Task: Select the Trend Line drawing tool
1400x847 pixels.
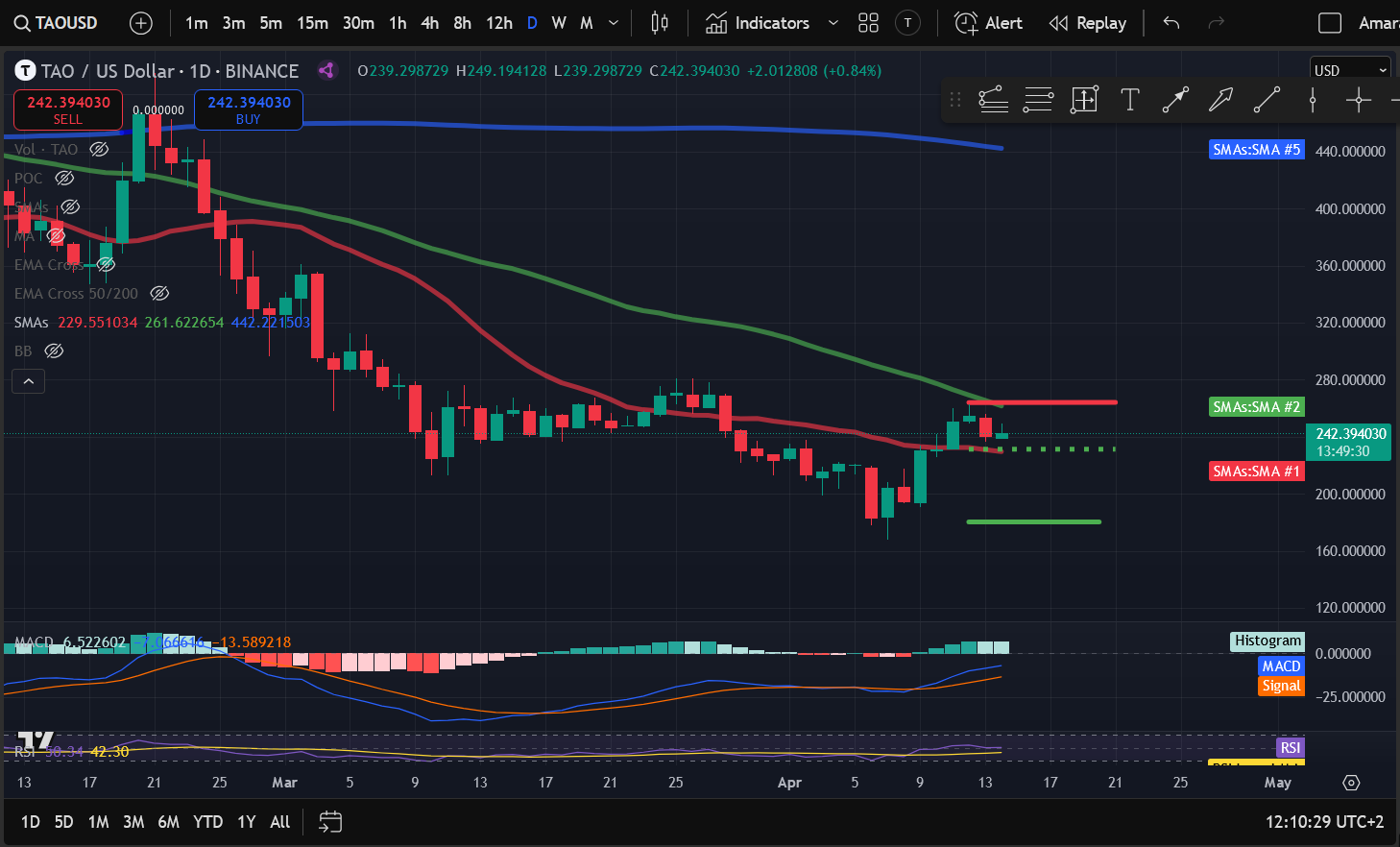Action: coord(1267,99)
